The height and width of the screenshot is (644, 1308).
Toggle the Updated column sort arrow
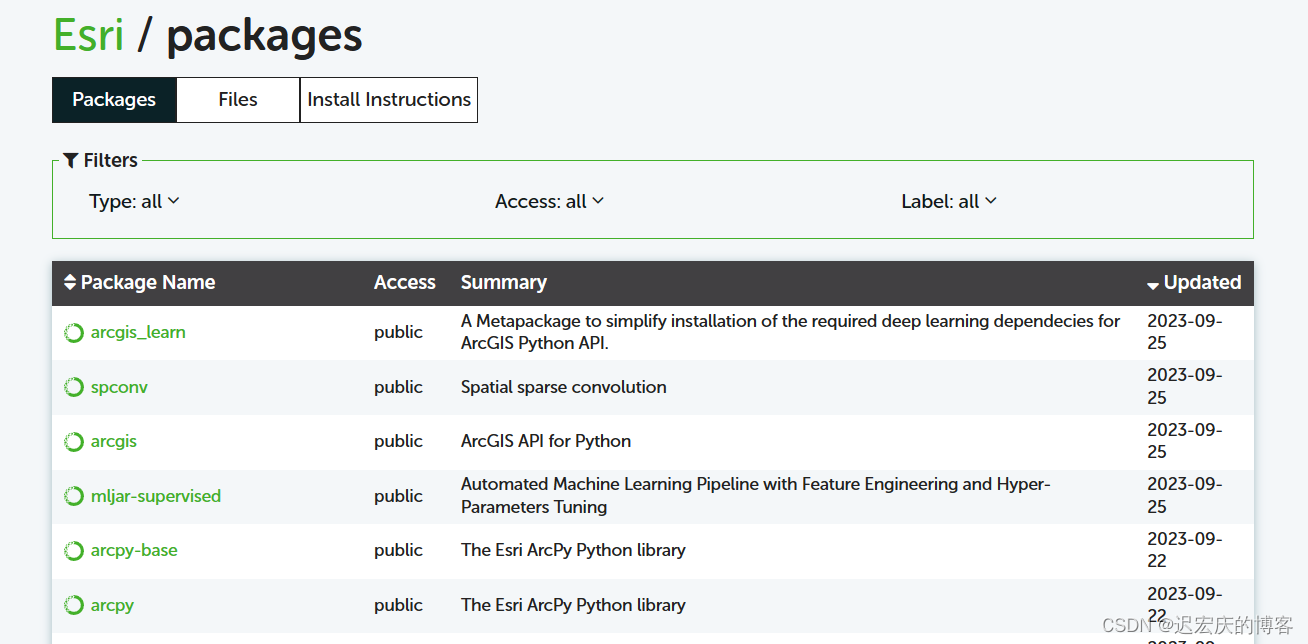pos(1153,285)
